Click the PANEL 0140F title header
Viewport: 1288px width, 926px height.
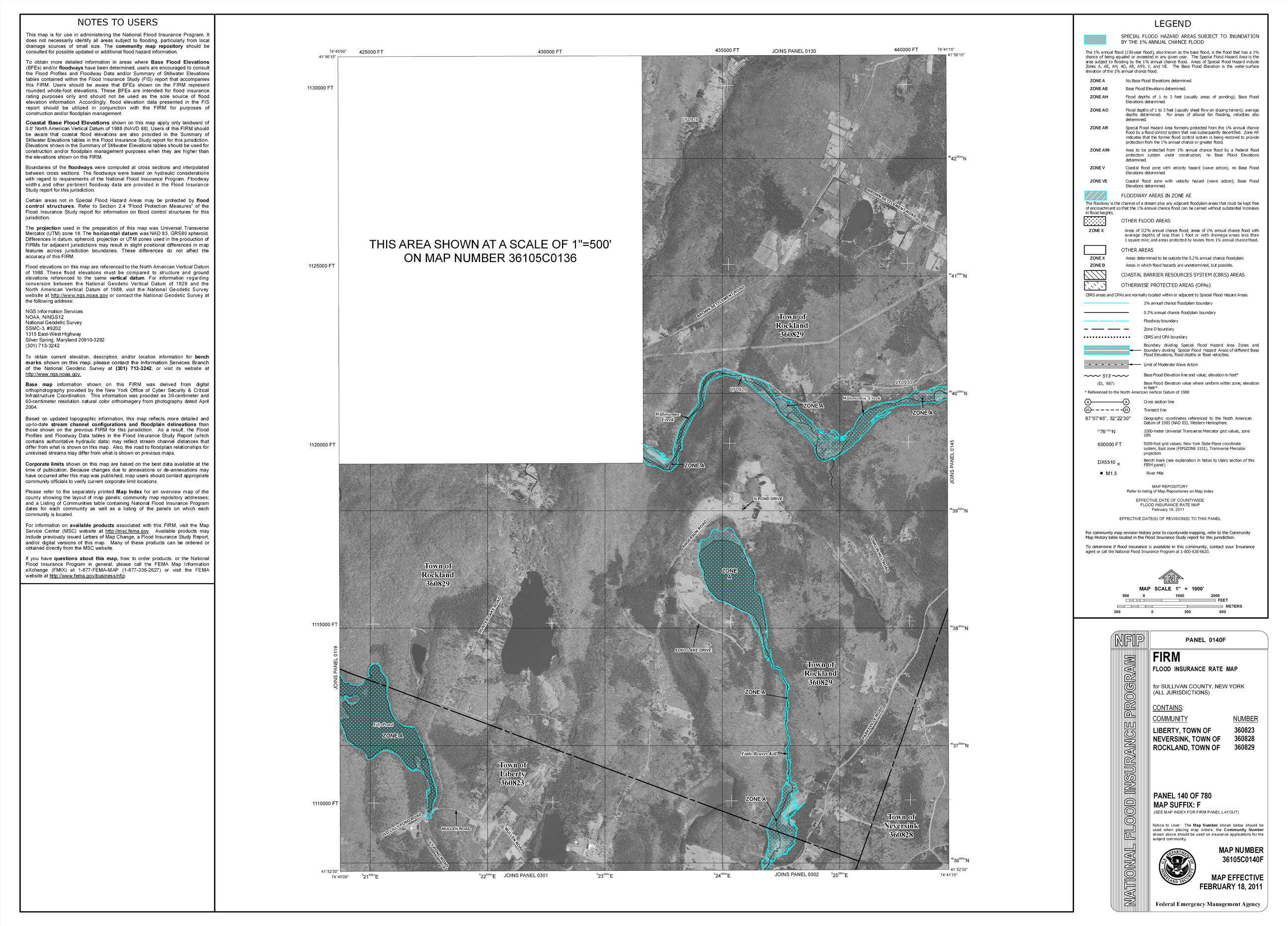click(1205, 640)
